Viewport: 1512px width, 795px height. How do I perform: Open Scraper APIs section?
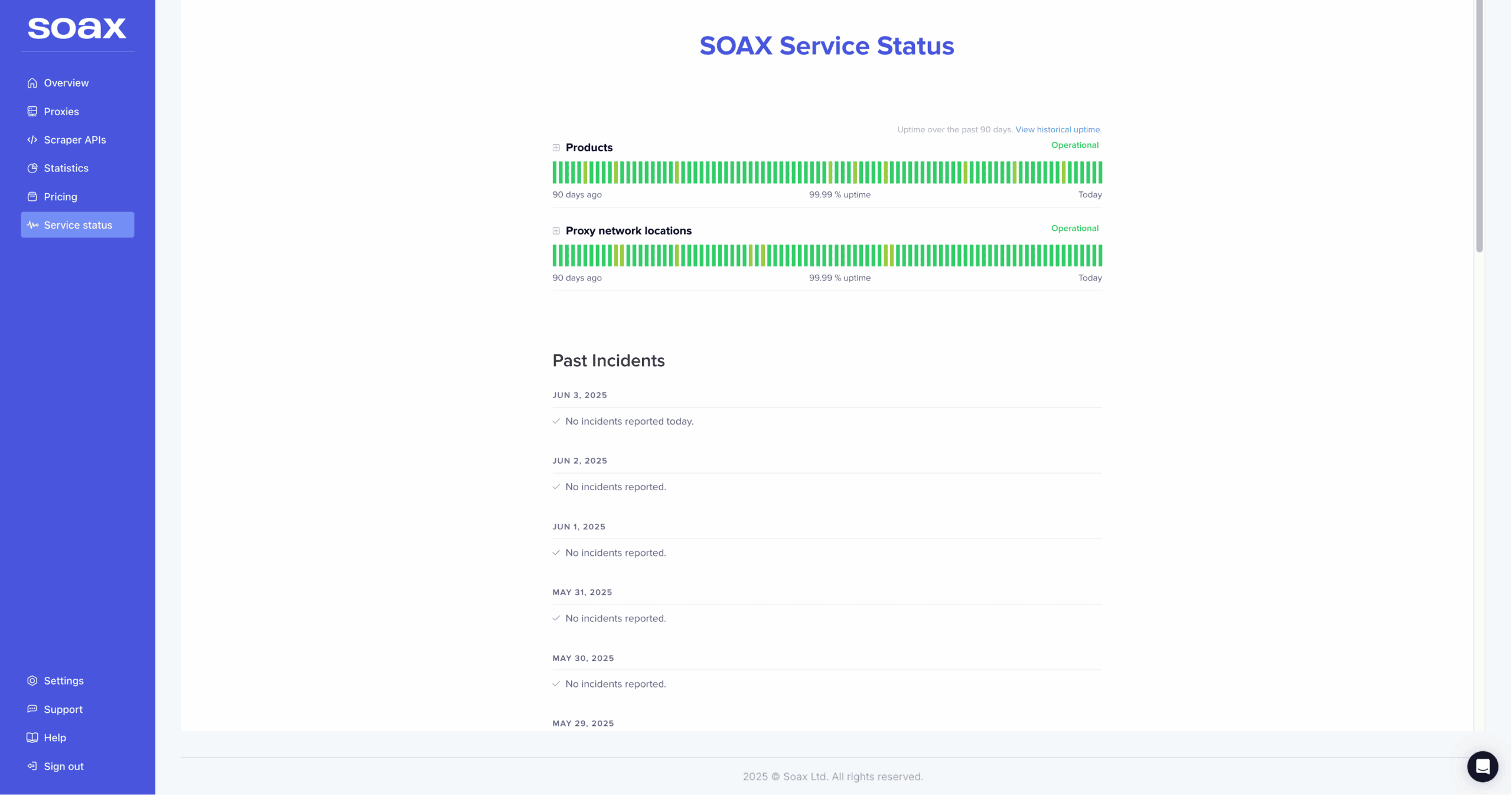[x=77, y=139]
